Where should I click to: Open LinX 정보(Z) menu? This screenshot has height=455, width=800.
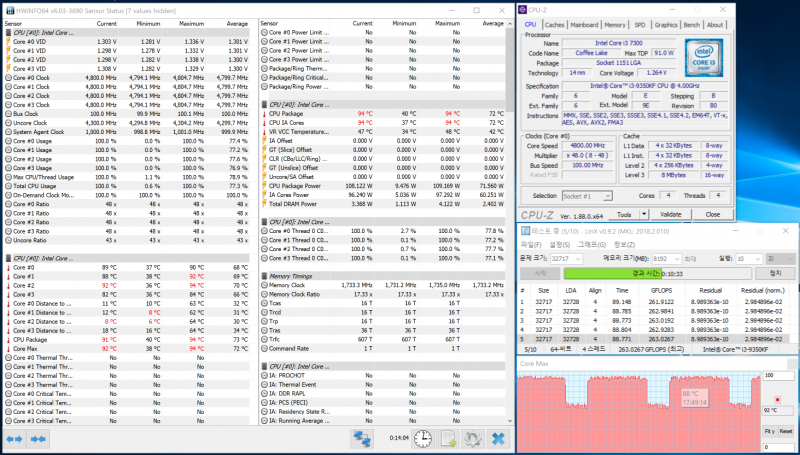coord(624,245)
